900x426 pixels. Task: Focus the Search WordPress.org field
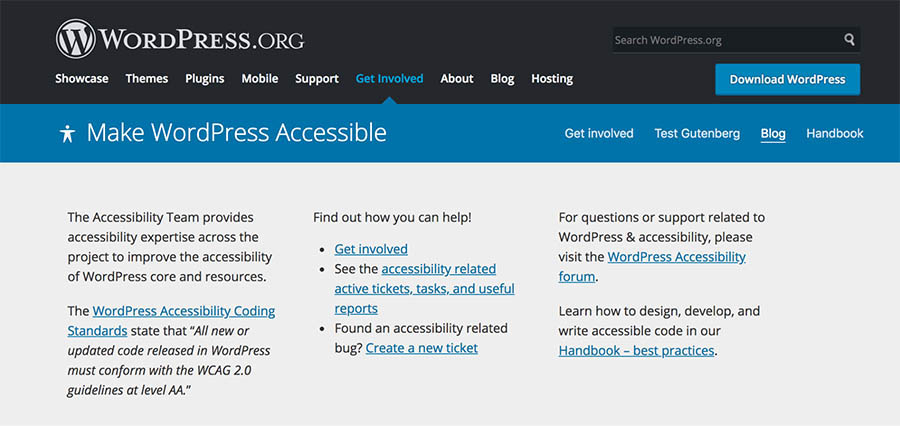pos(725,40)
